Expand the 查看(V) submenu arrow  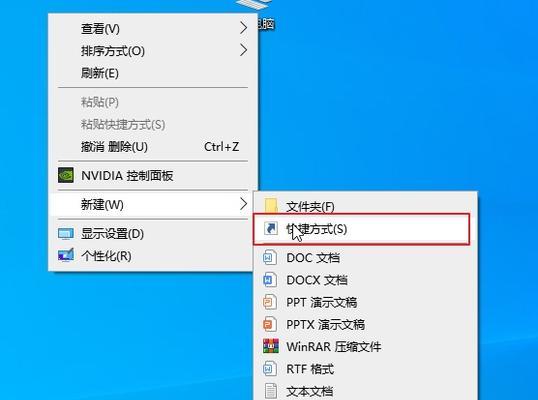click(x=243, y=28)
